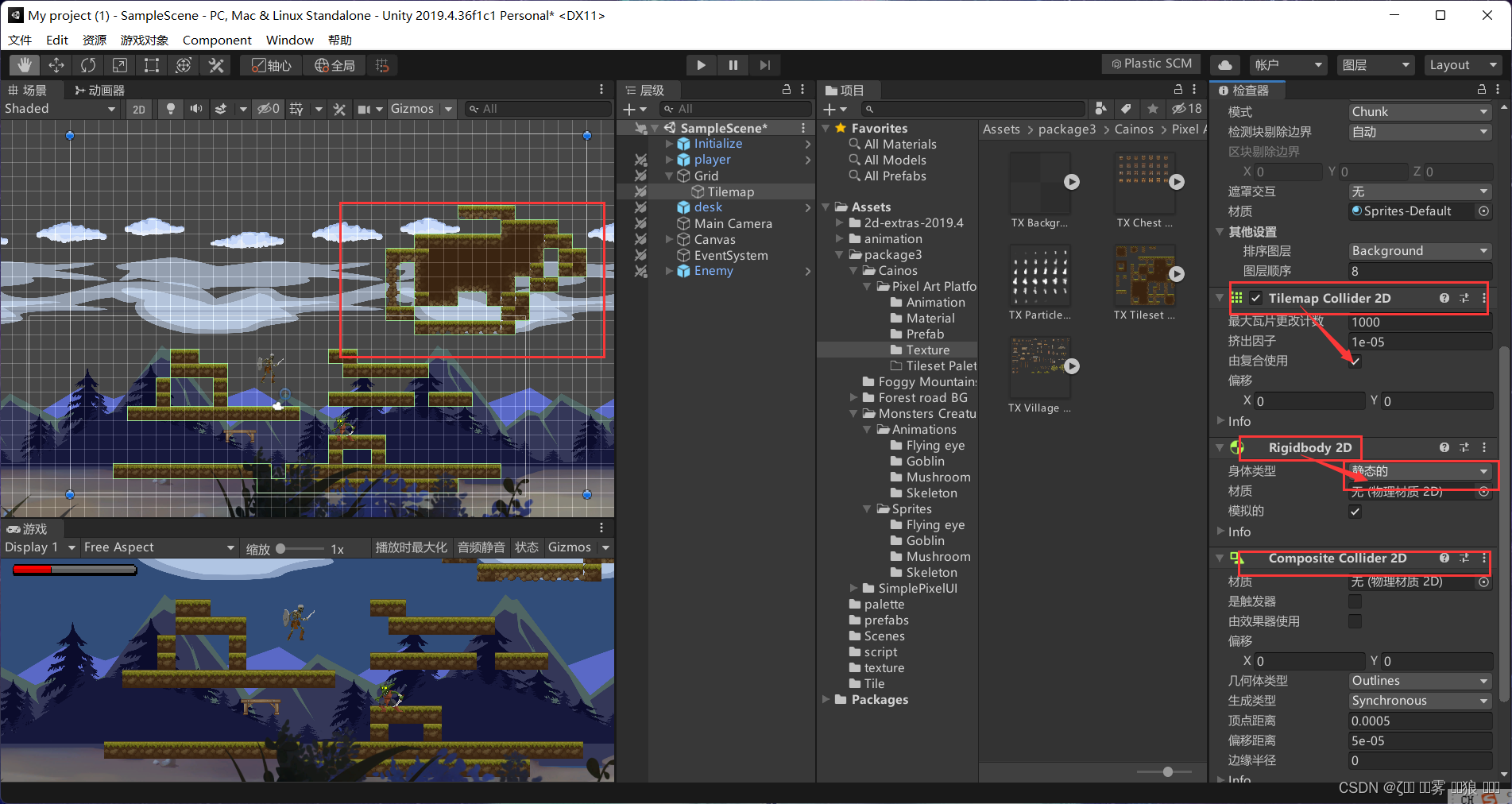Play the TX Tileset asset preview
Viewport: 1512px width, 804px height.
1177,274
